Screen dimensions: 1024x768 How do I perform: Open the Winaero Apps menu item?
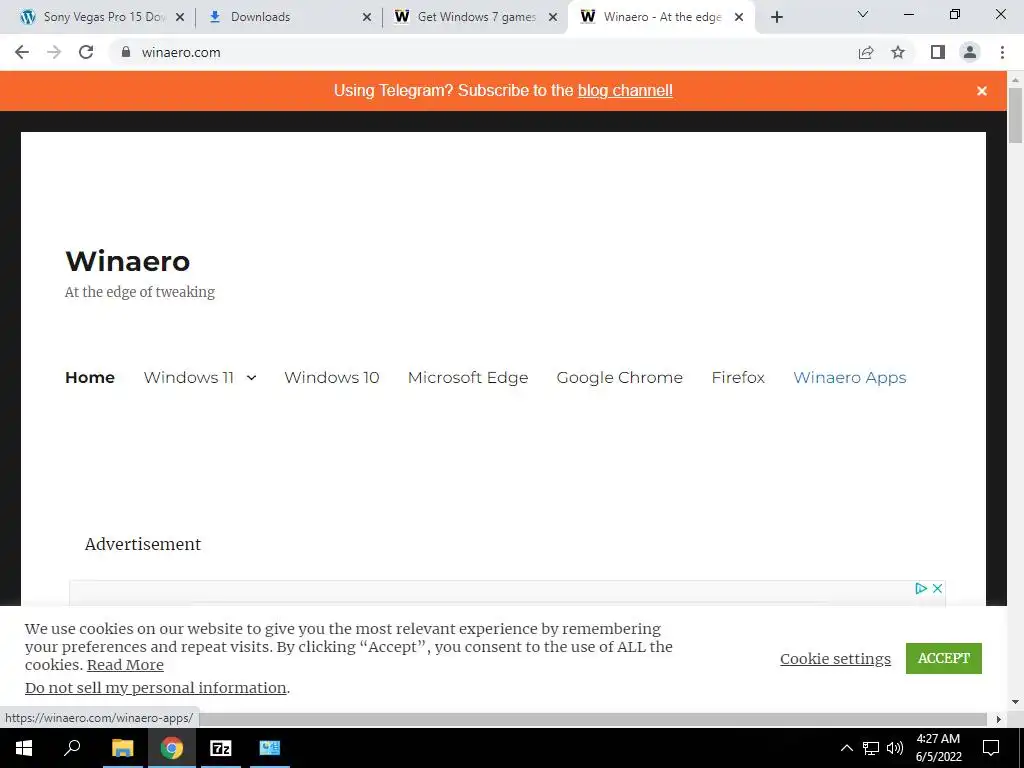pos(850,378)
